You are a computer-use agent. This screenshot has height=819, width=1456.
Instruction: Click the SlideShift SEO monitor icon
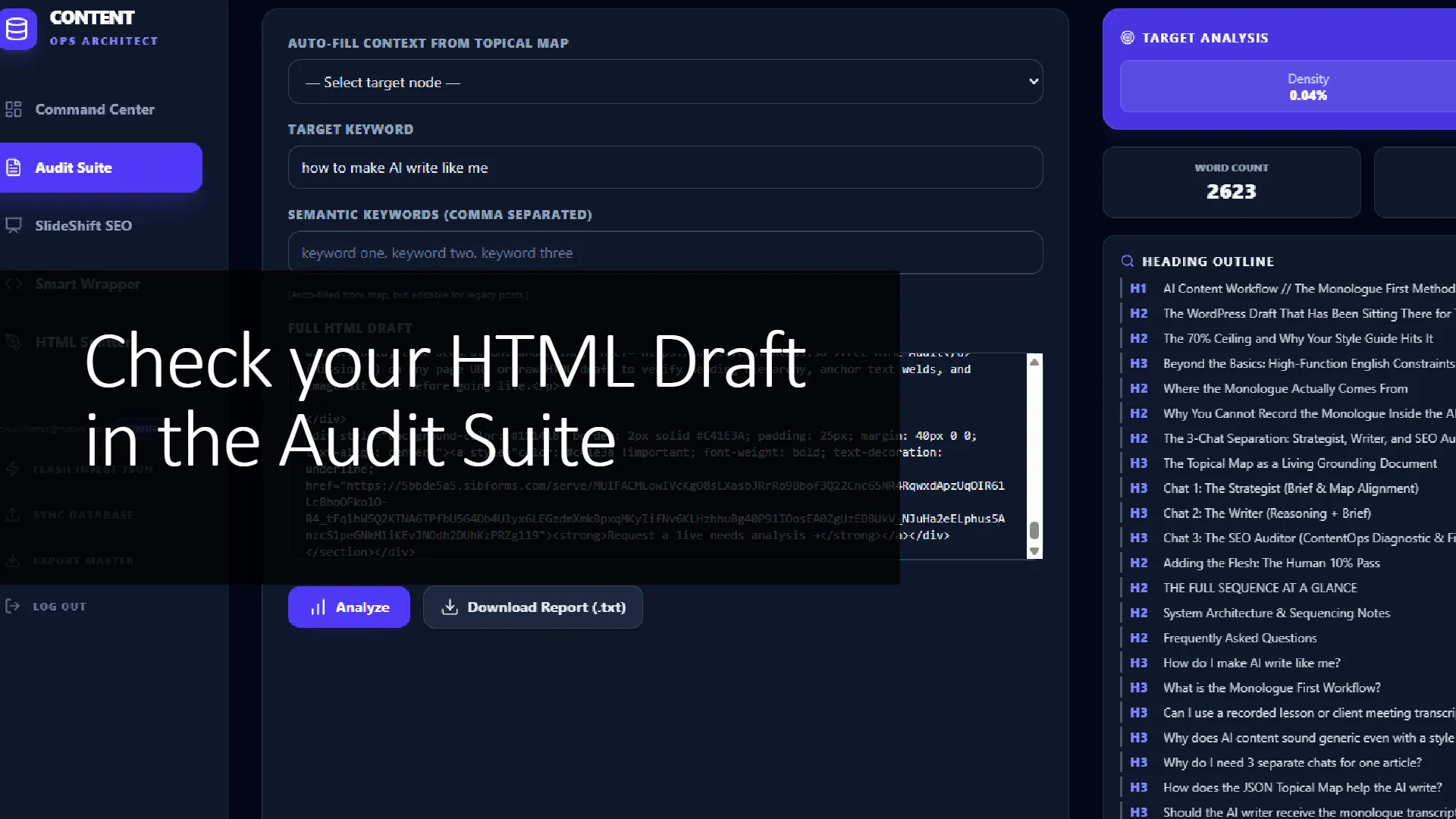pyautogui.click(x=14, y=225)
